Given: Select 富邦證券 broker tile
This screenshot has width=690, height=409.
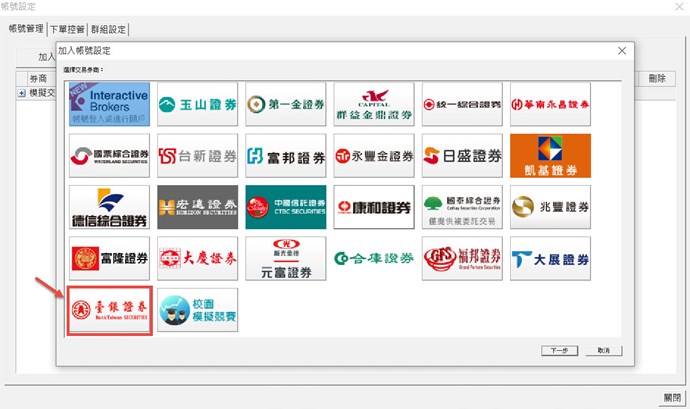Looking at the screenshot, I should 286,156.
